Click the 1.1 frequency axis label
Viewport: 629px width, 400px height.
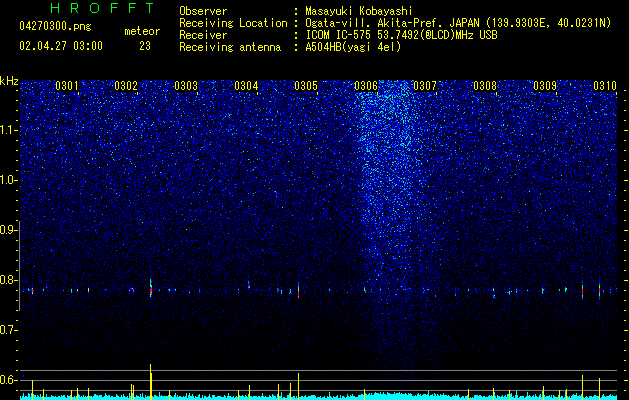click(x=8, y=130)
